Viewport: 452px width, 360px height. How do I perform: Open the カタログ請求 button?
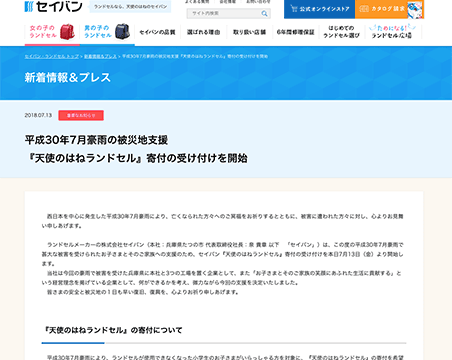(x=389, y=9)
